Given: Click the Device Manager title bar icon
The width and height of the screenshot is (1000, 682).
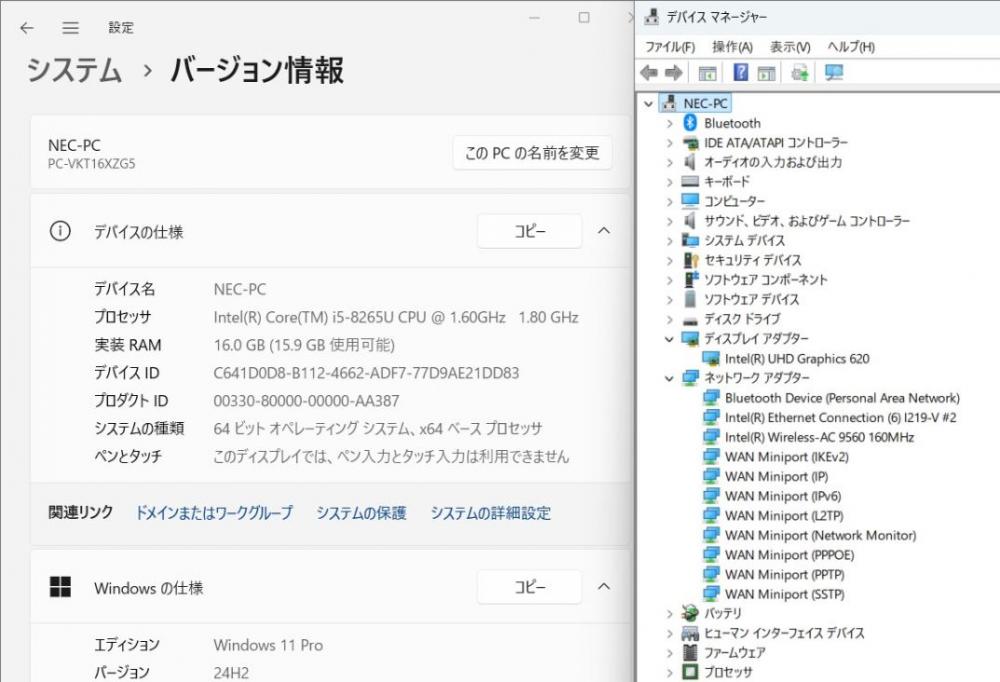Looking at the screenshot, I should [651, 17].
